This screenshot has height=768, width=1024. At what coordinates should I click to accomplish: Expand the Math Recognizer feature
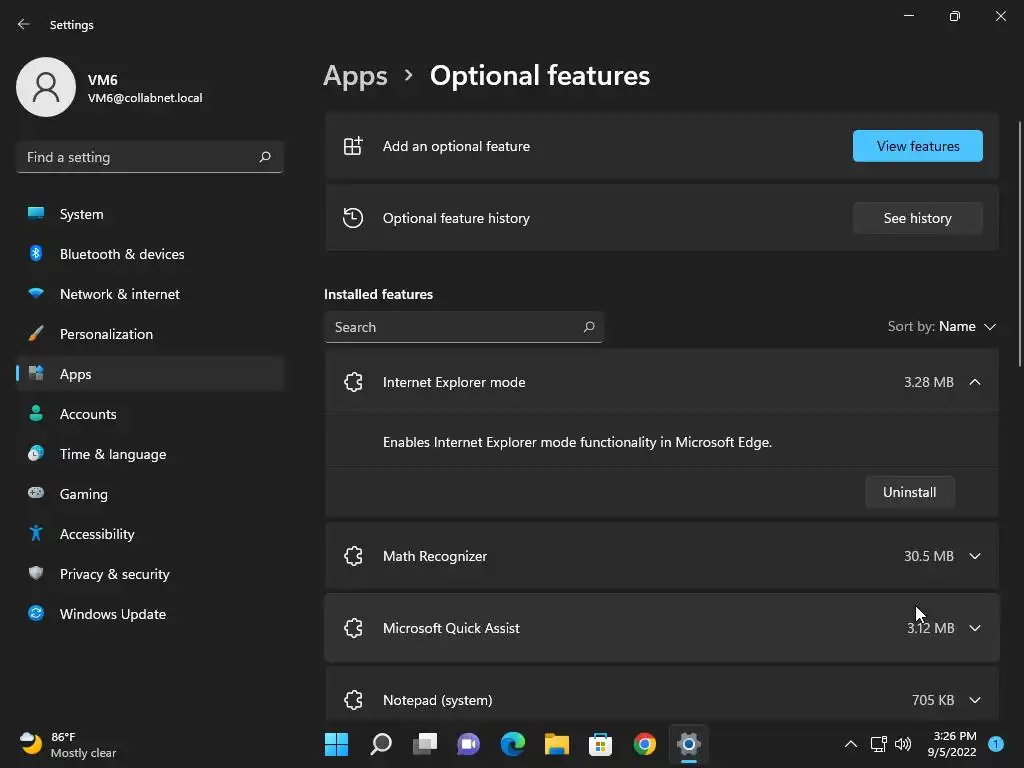[x=975, y=556]
